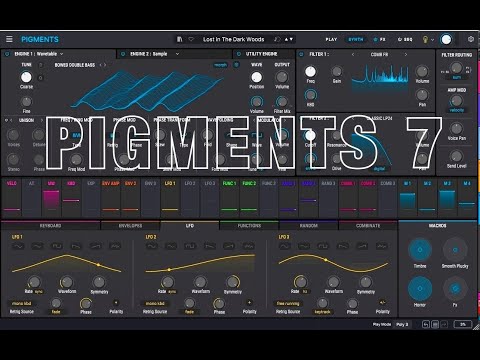Screen dimensions: 480x360
Task: Toggle the Utility Engine power button
Action: (x=239, y=54)
